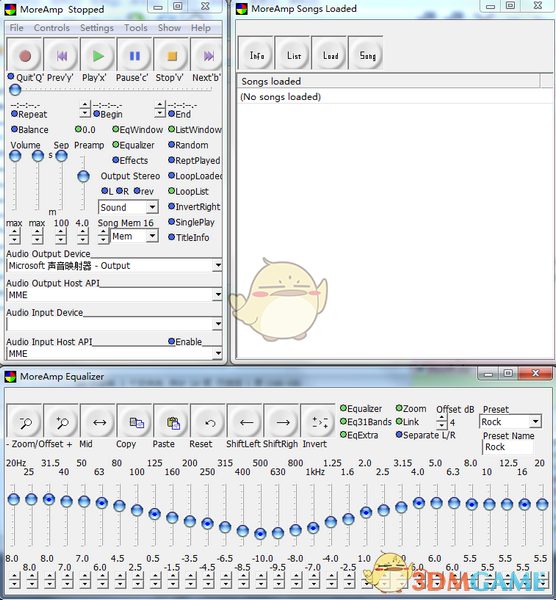This screenshot has width=556, height=600.
Task: Pause playback with the Pause button
Action: pyautogui.click(x=135, y=56)
